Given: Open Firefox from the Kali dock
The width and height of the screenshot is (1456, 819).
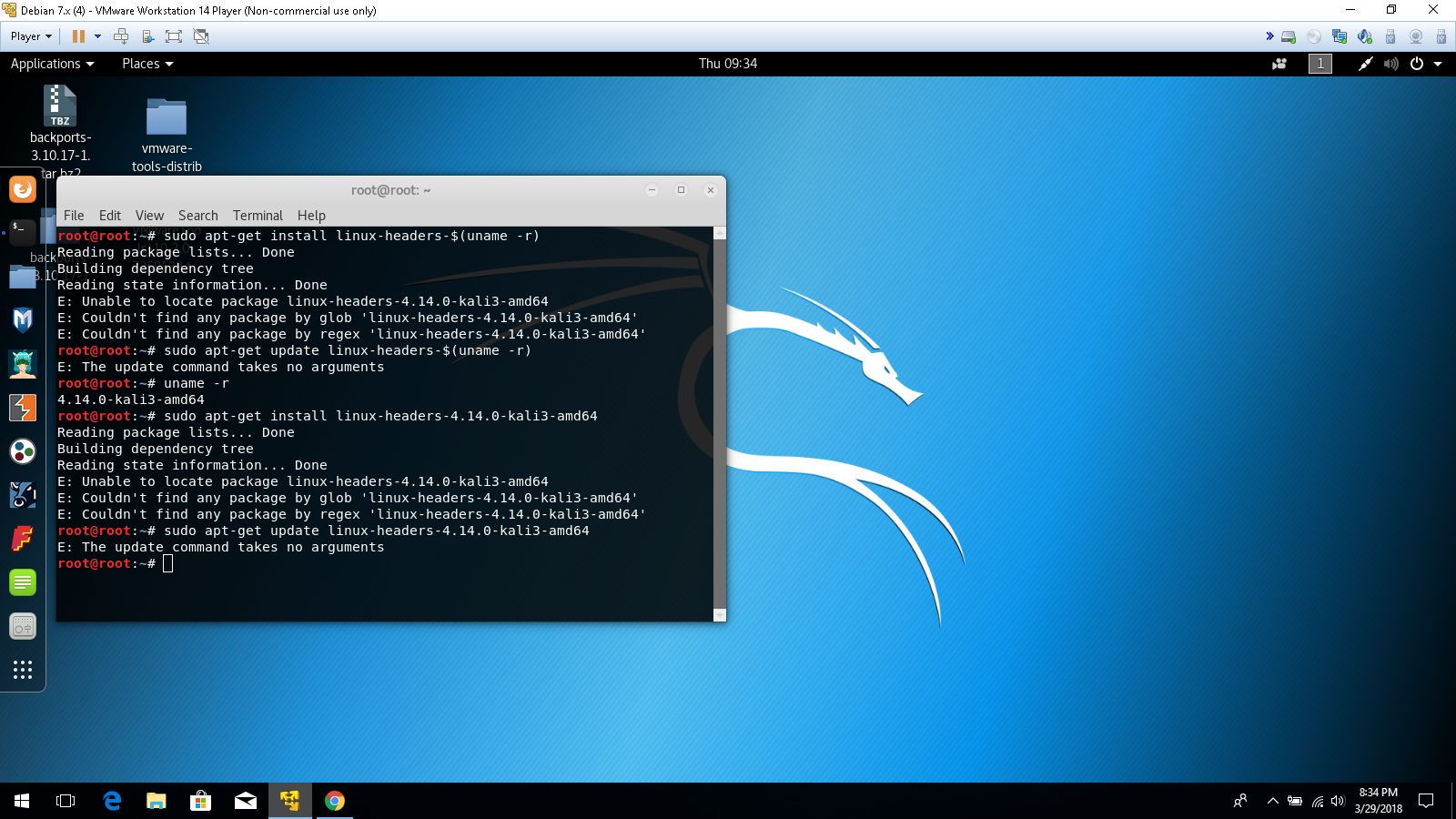Looking at the screenshot, I should 23,189.
